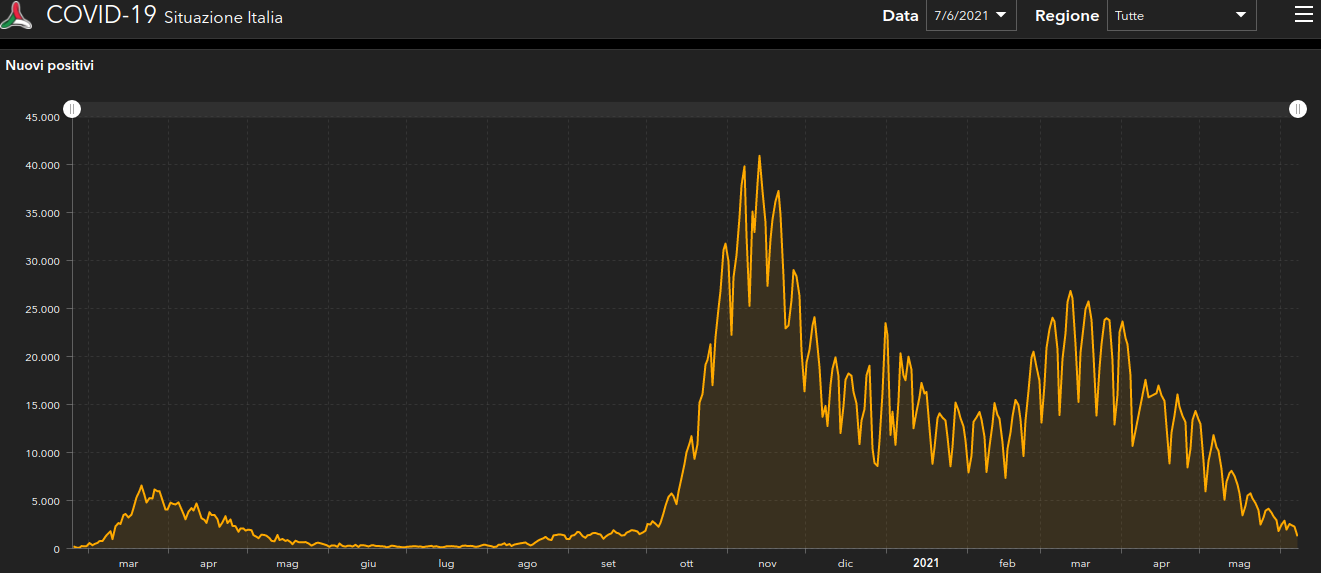Click the 'ott' month axis label
1321x573 pixels.
point(687,564)
